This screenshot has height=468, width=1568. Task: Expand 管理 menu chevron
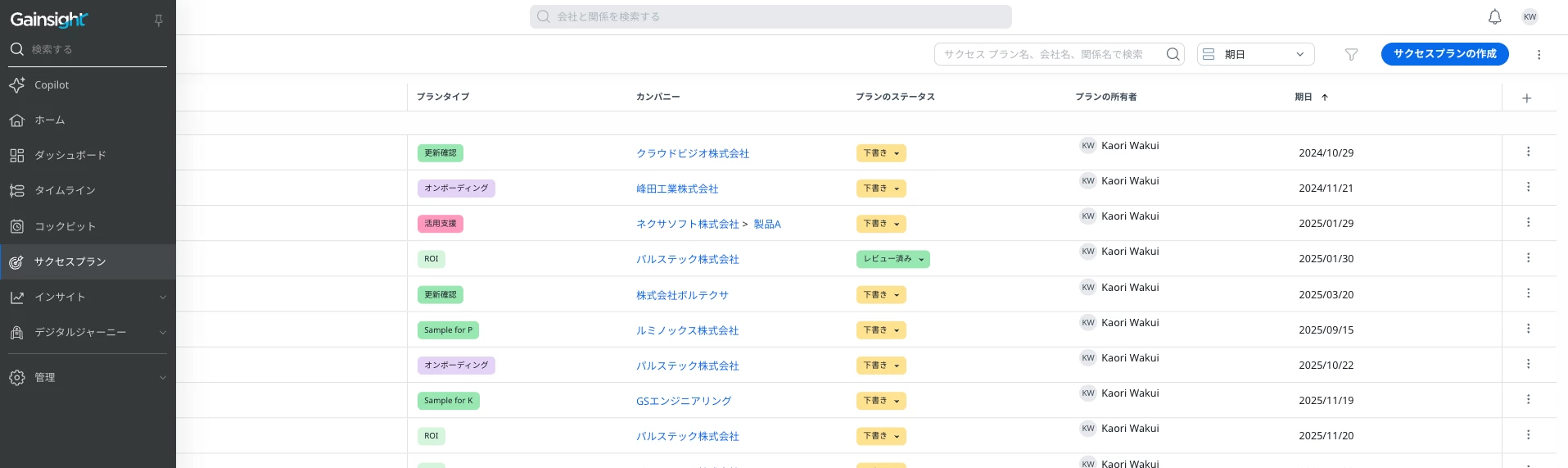[x=162, y=378]
